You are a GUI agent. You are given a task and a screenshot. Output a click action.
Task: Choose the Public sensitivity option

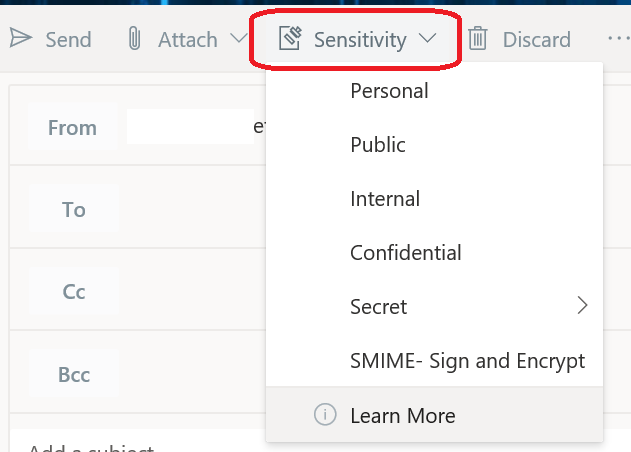[378, 145]
